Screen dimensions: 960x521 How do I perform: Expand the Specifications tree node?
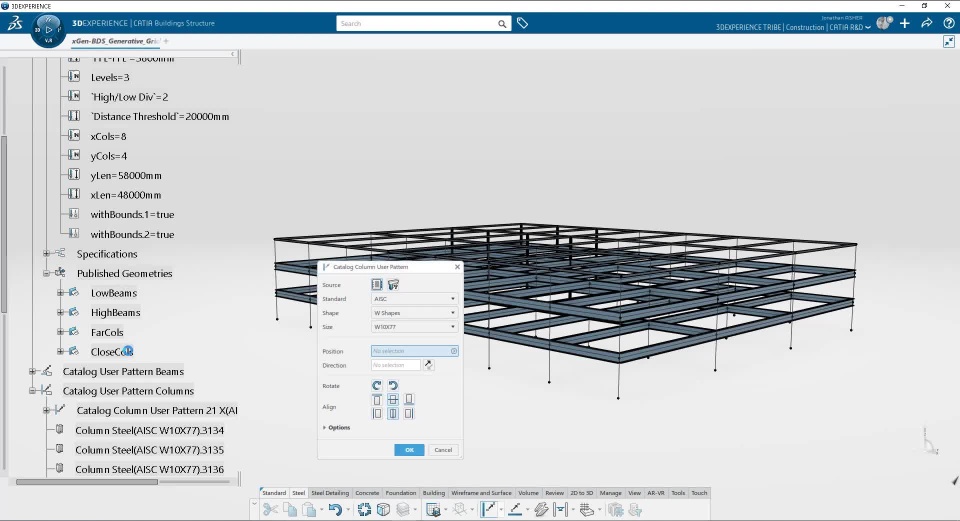click(x=47, y=253)
